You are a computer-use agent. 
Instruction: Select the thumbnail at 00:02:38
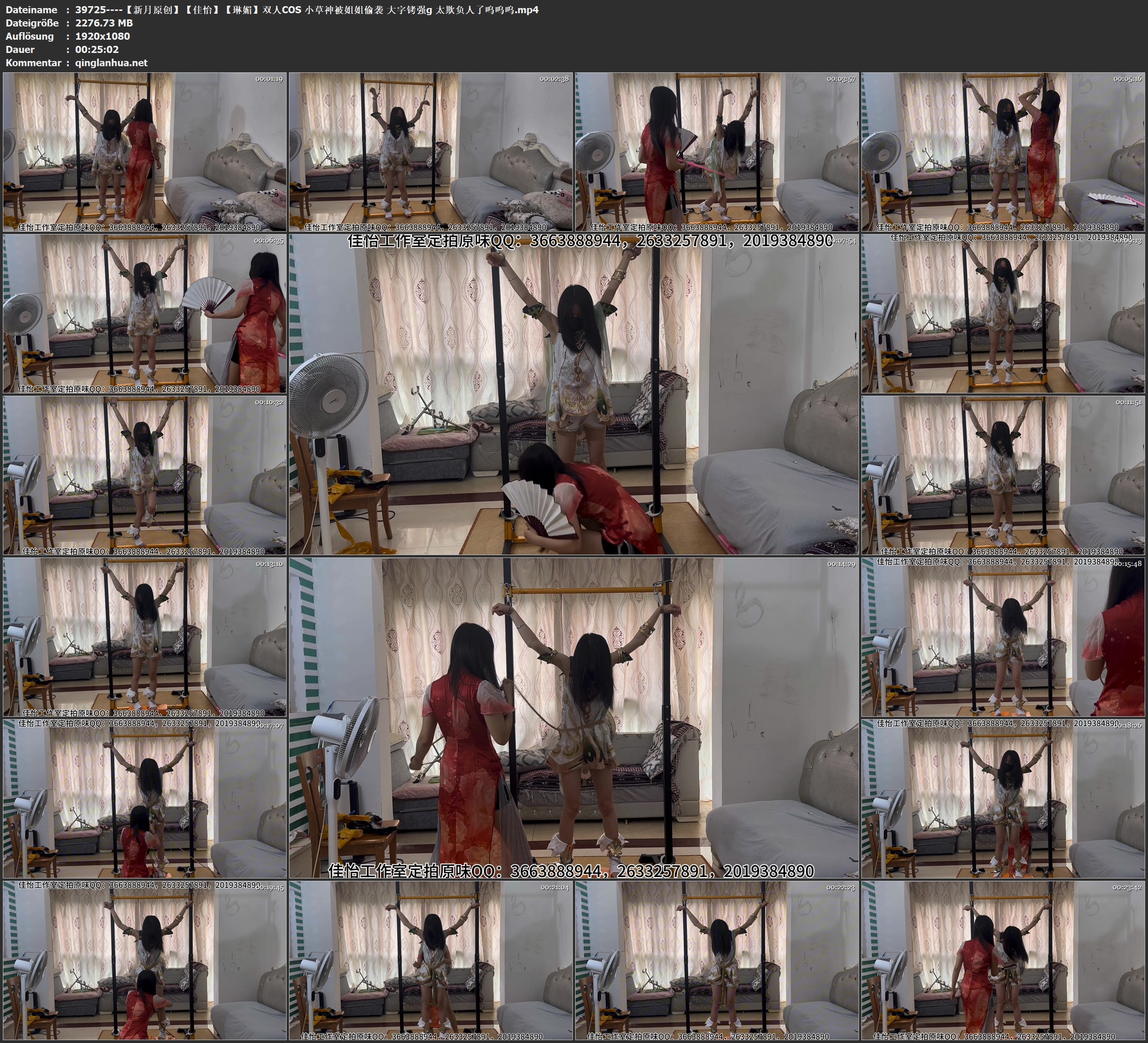(x=431, y=152)
